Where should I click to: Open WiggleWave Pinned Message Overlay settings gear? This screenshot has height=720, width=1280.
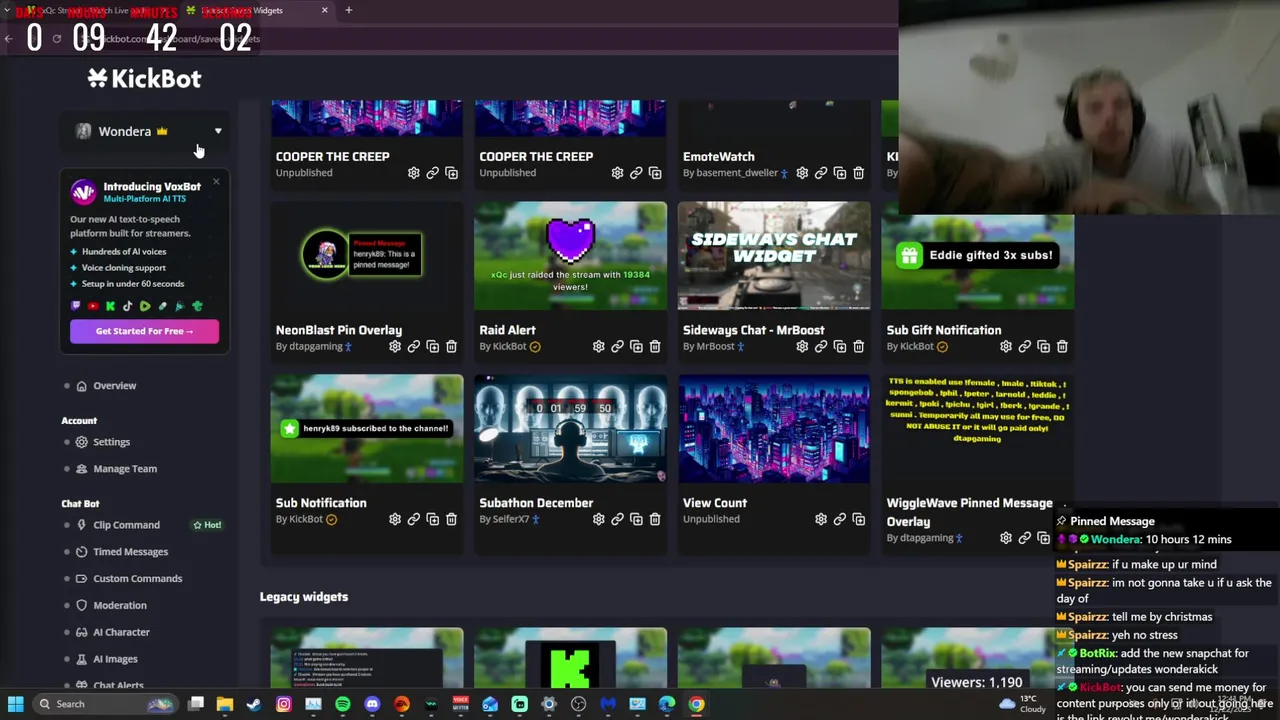(1006, 538)
